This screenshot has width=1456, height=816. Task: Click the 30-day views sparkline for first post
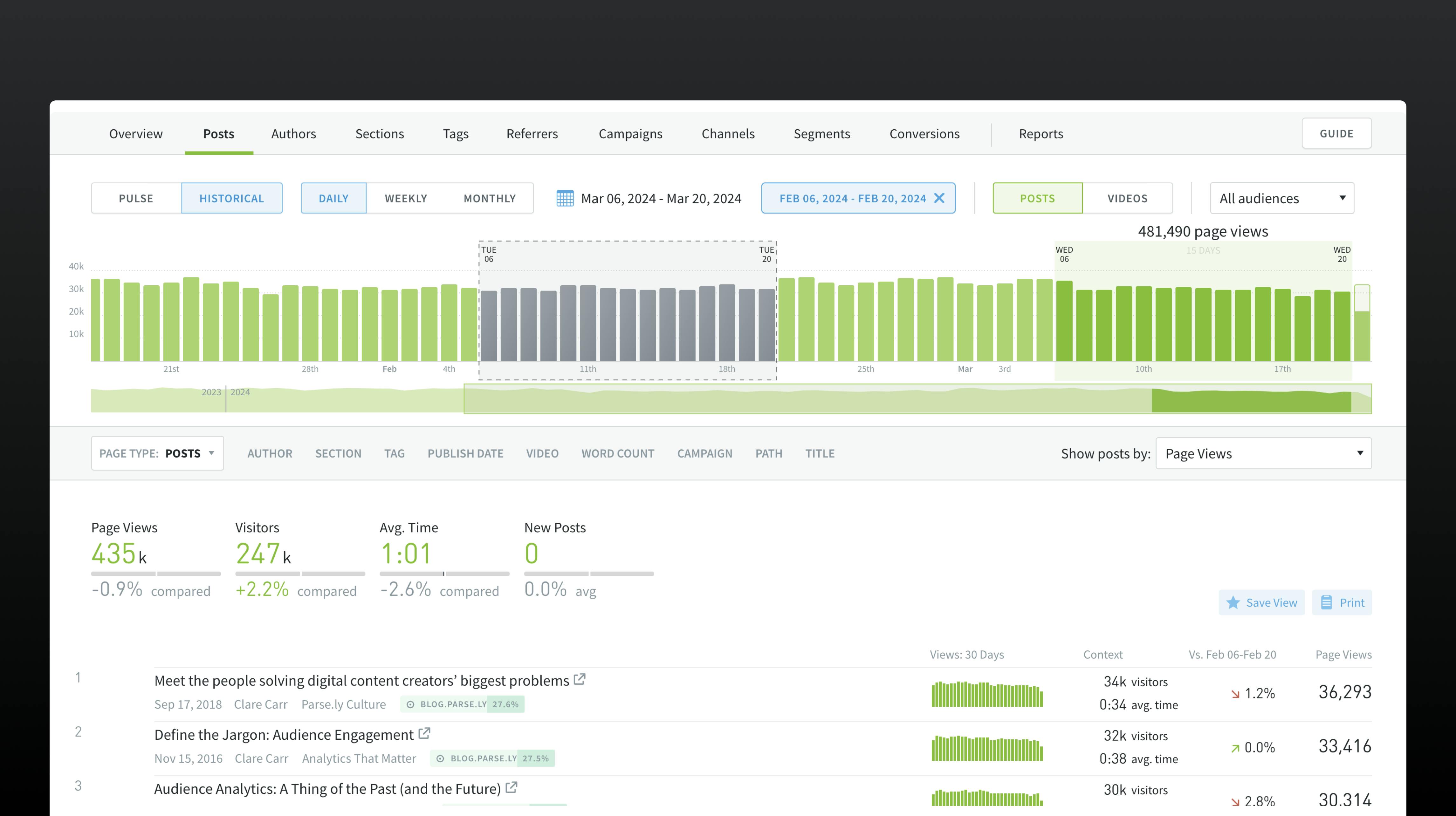coord(987,694)
